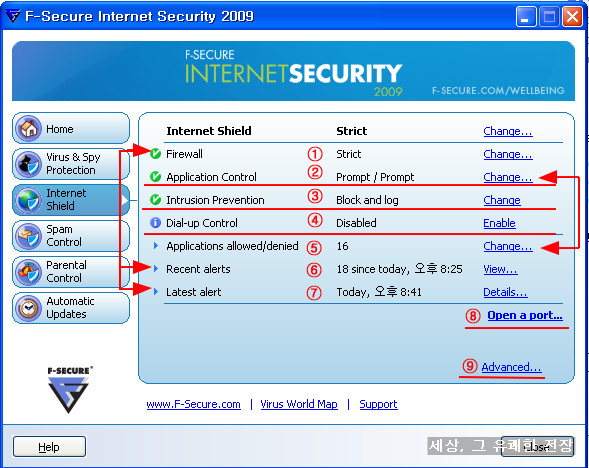This screenshot has height=468, width=589.
Task: Click Change link for Internet Shield level
Action: 508,131
